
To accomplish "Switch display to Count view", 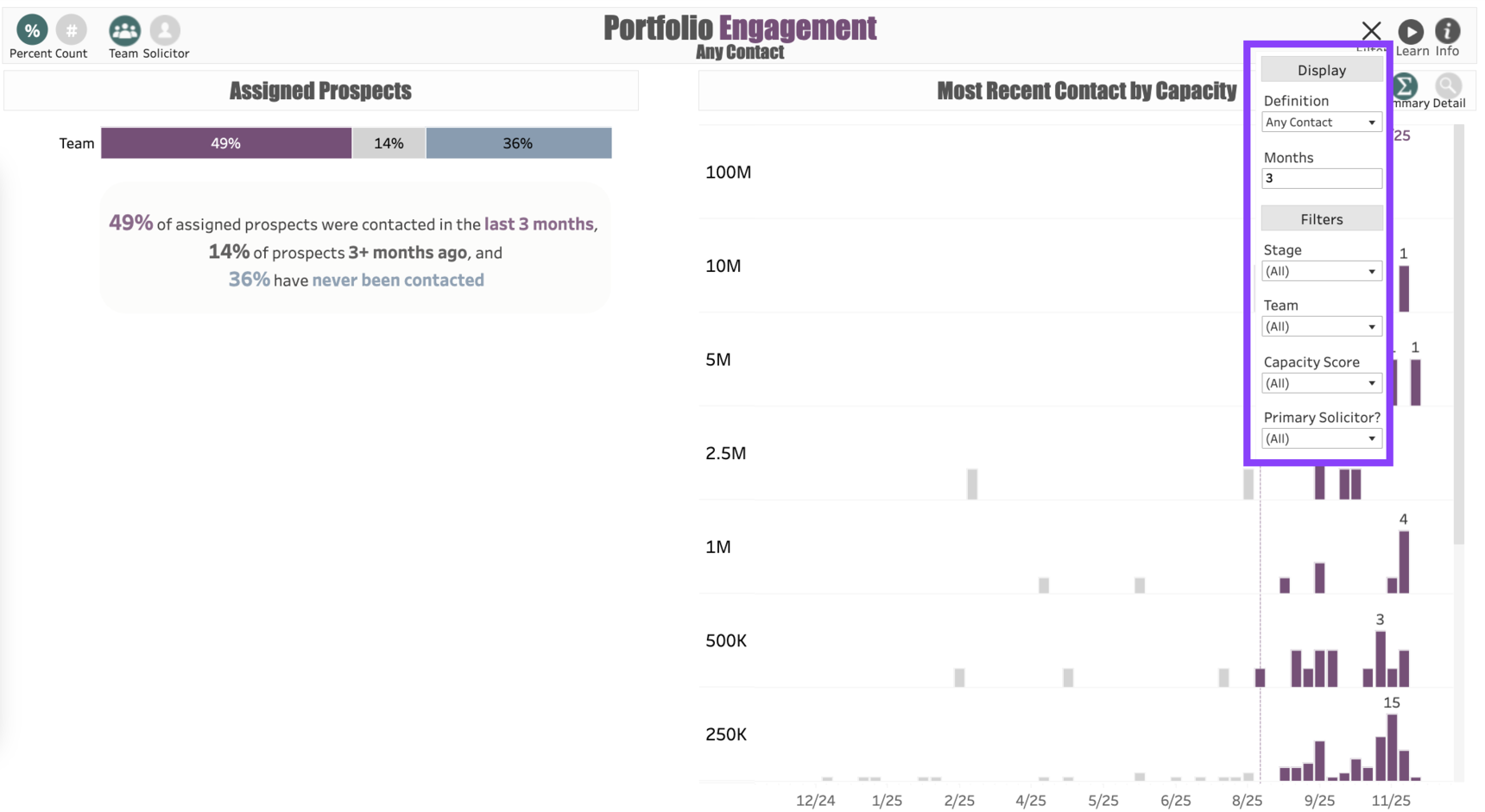I will (x=72, y=31).
